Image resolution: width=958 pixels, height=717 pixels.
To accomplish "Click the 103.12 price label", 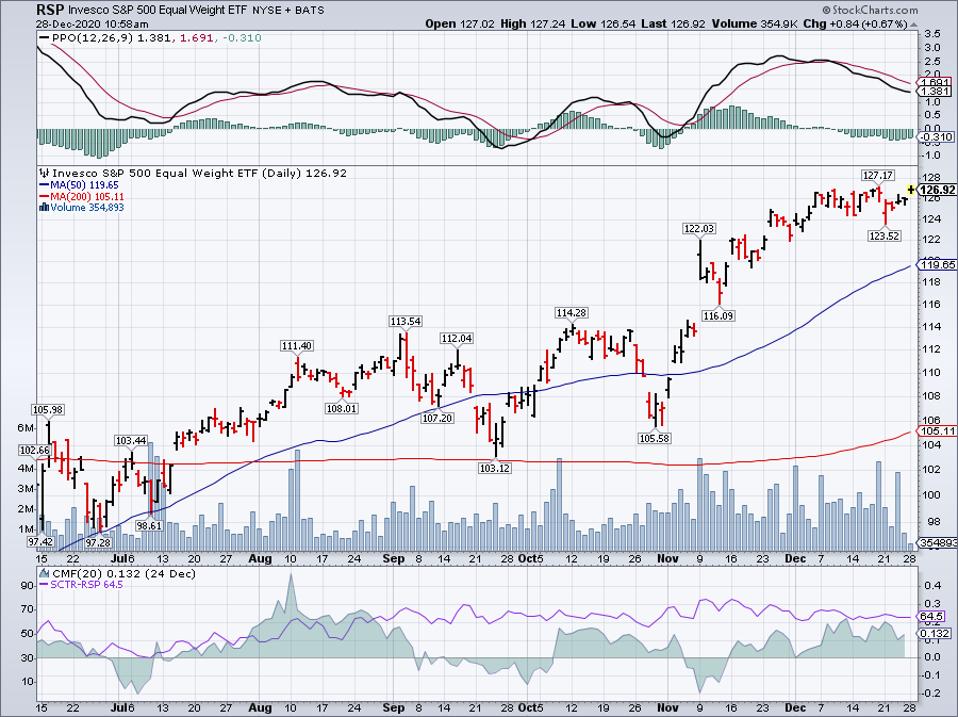I will pos(495,468).
